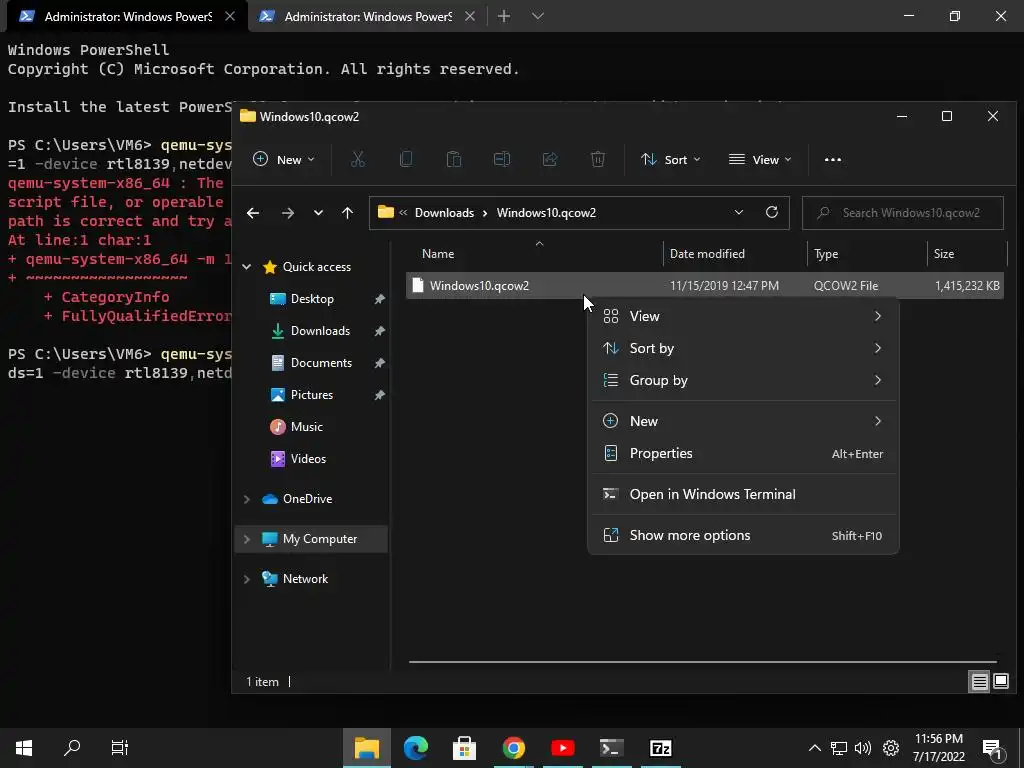Switch to the second PowerShell tab
This screenshot has height=768, width=1024.
coord(367,16)
